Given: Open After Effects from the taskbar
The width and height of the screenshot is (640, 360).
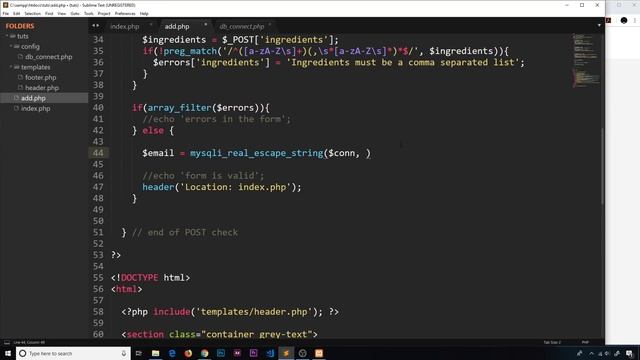Looking at the screenshot, I should pyautogui.click(x=237, y=353).
